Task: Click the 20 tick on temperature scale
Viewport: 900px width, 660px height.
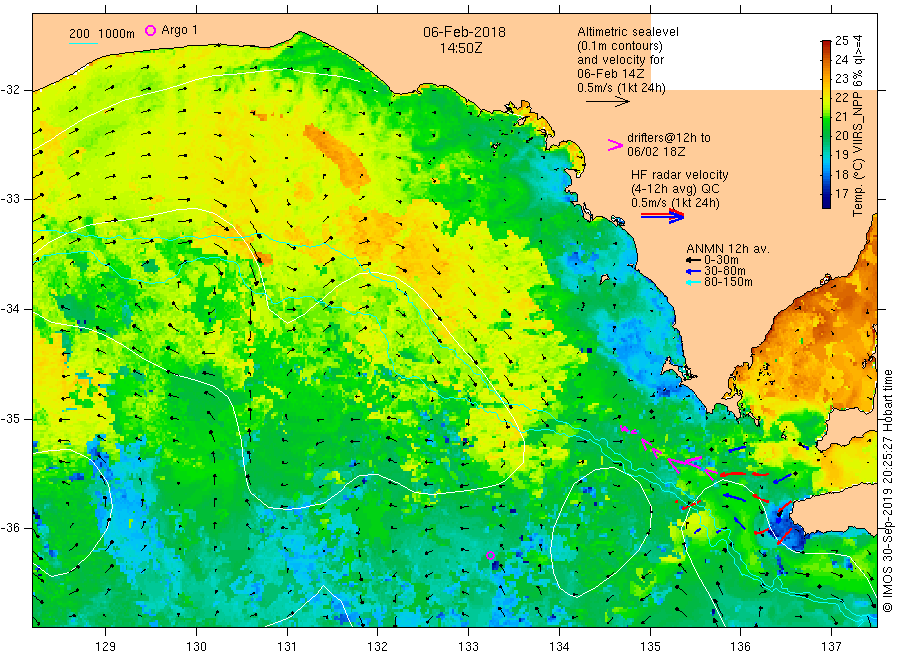Action: pos(841,136)
